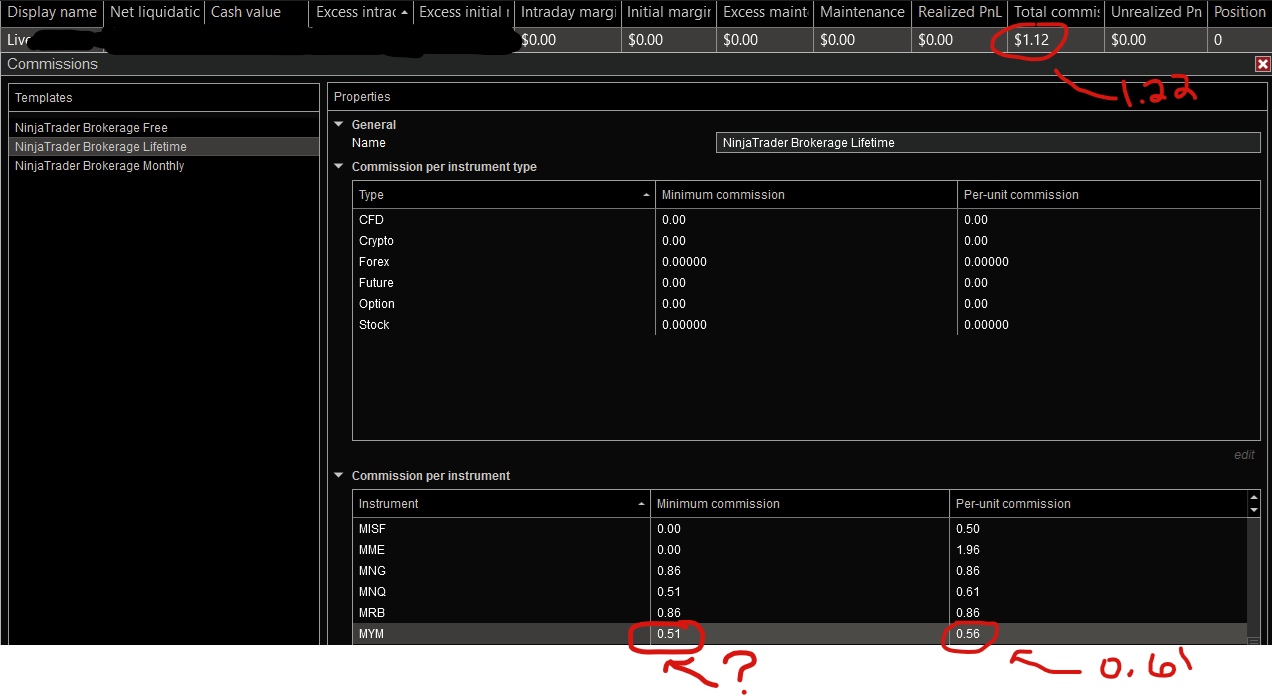
Task: Select the Forex row
Action: point(806,262)
